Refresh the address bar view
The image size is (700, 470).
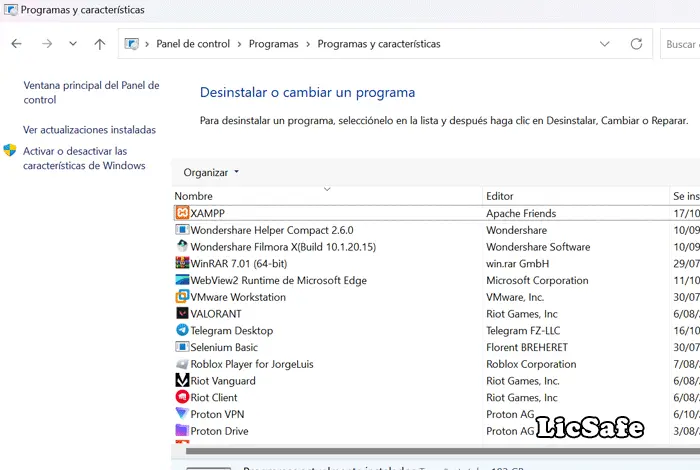click(636, 44)
